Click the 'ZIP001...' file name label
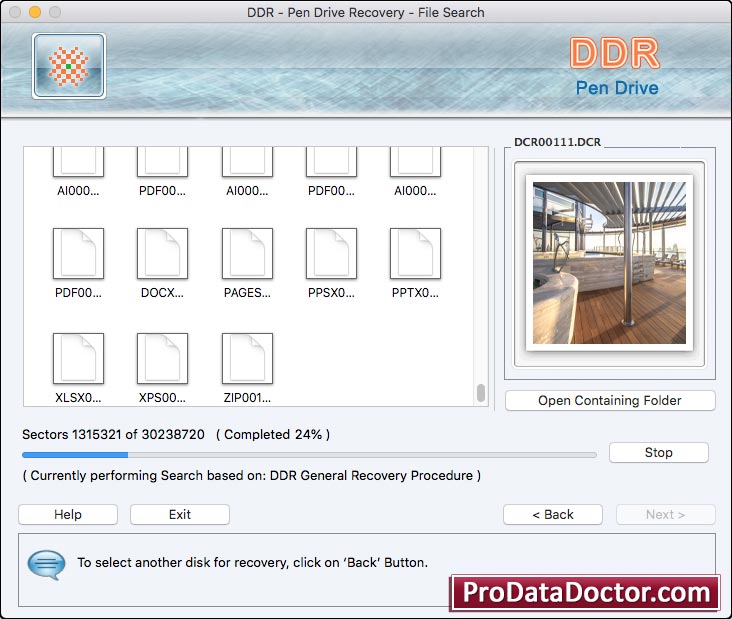The width and height of the screenshot is (732, 619). (247, 398)
